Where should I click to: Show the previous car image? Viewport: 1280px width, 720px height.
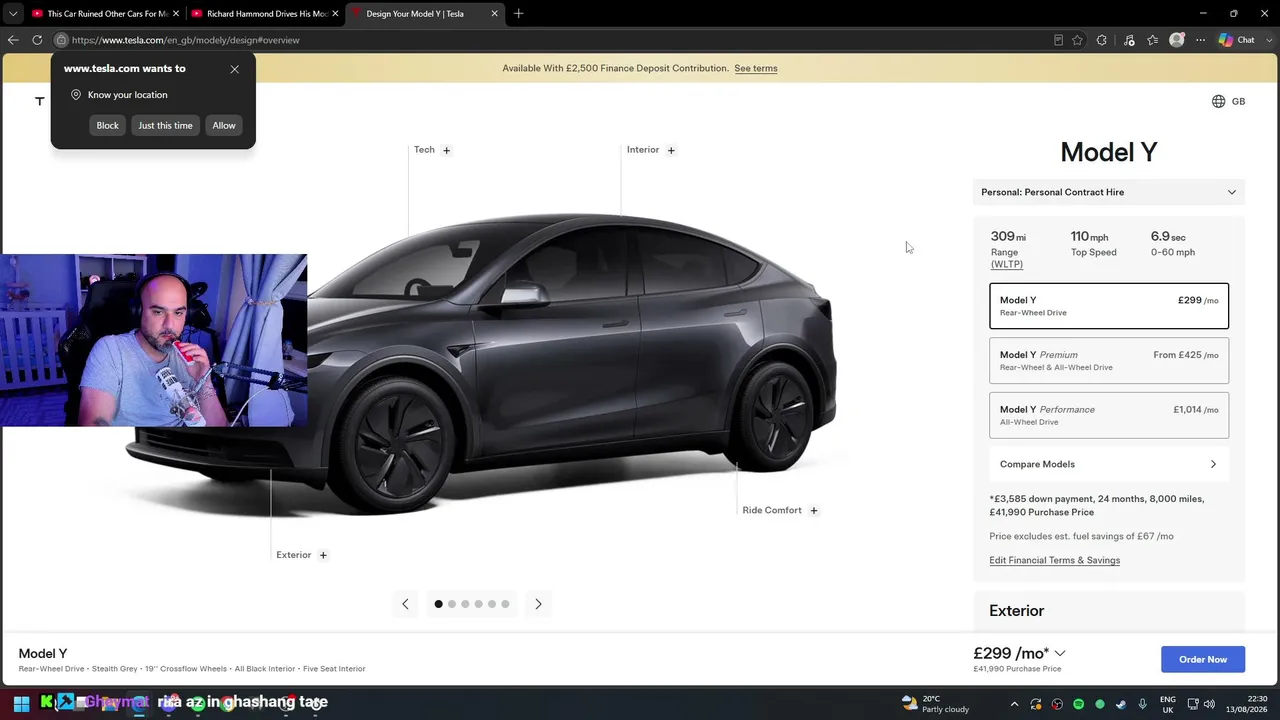(x=405, y=604)
